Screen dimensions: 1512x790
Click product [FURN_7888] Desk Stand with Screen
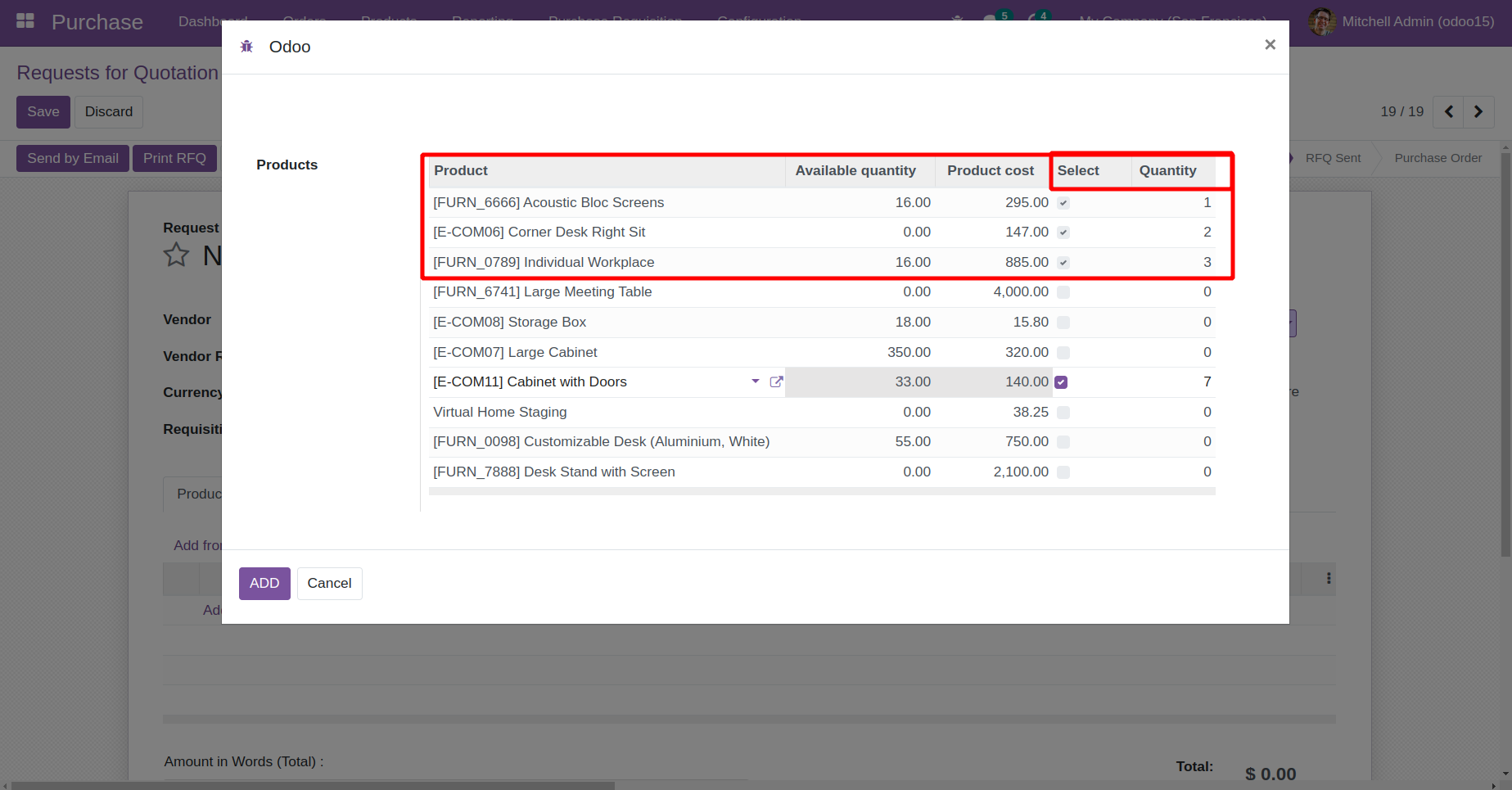coord(554,472)
